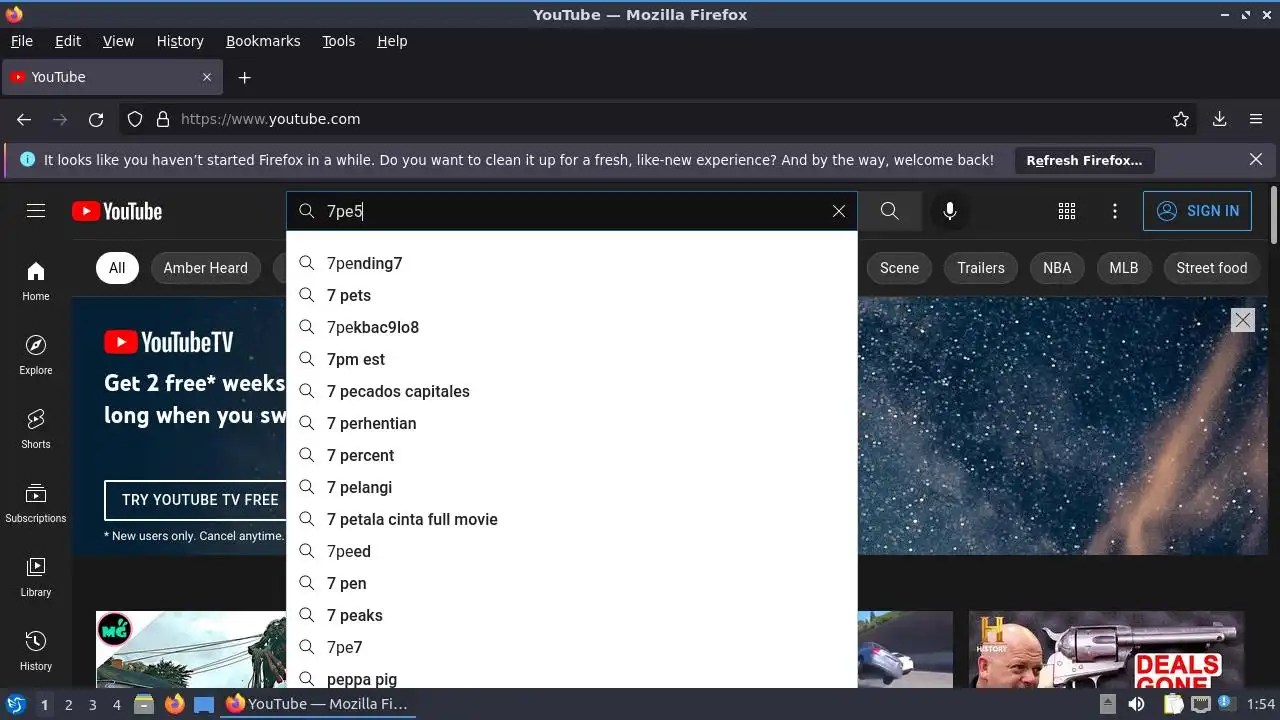Switch to workspace 2 in taskbar
Screen dimensions: 1280x720
click(x=68, y=705)
